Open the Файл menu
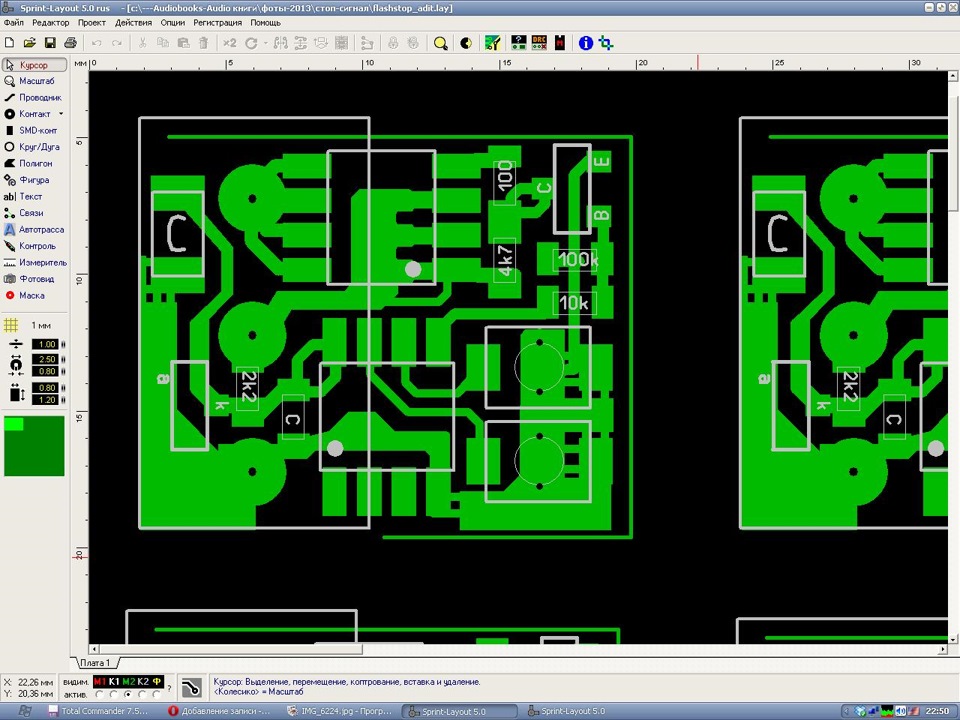Screen dimensions: 960x720 pyautogui.click(x=13, y=23)
